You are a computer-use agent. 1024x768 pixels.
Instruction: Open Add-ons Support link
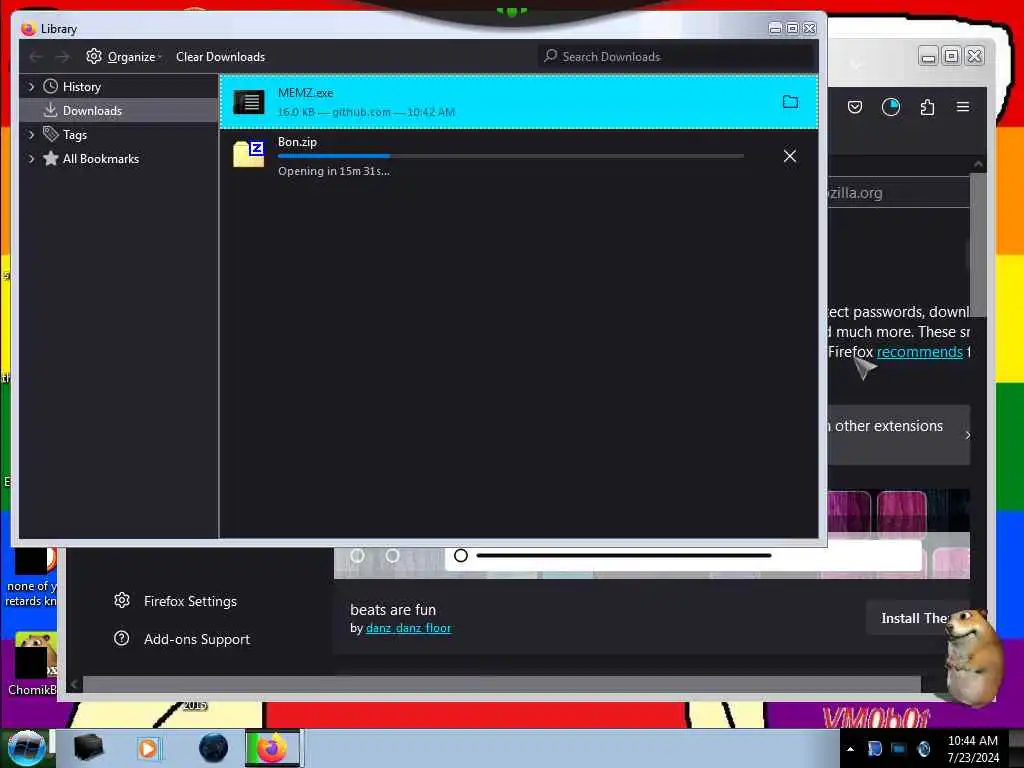pyautogui.click(x=197, y=639)
